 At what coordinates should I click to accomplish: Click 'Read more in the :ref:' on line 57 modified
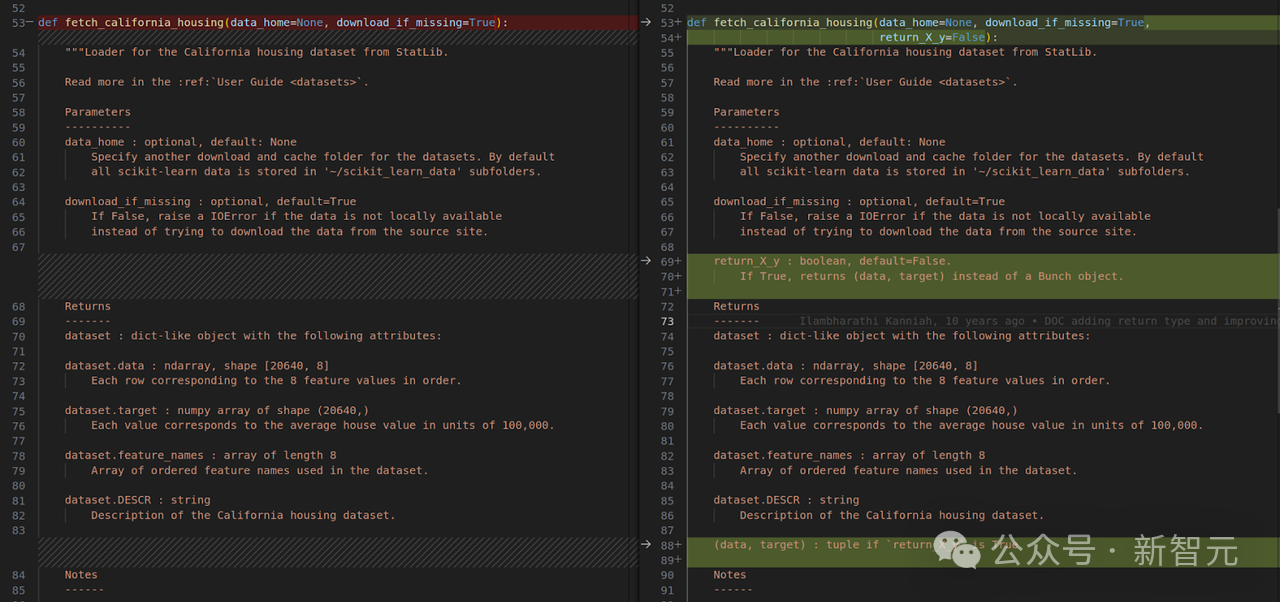(786, 82)
